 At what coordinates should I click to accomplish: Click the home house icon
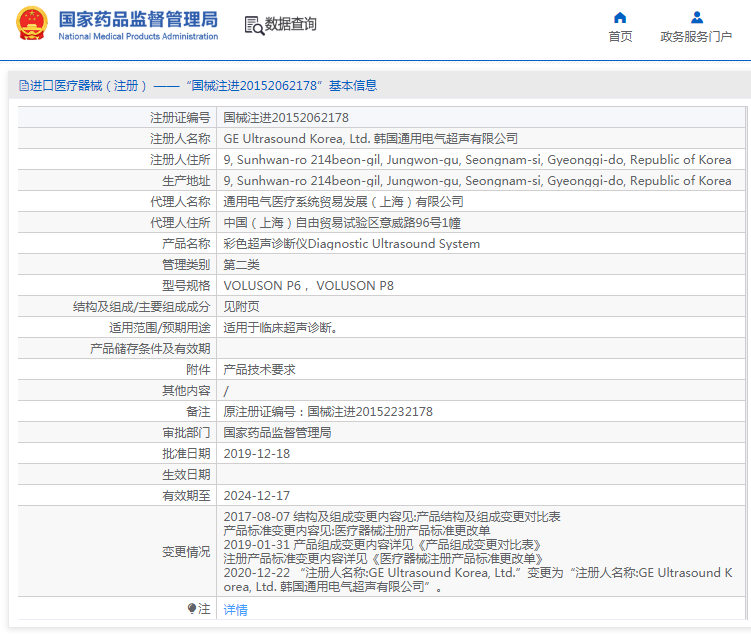point(620,18)
